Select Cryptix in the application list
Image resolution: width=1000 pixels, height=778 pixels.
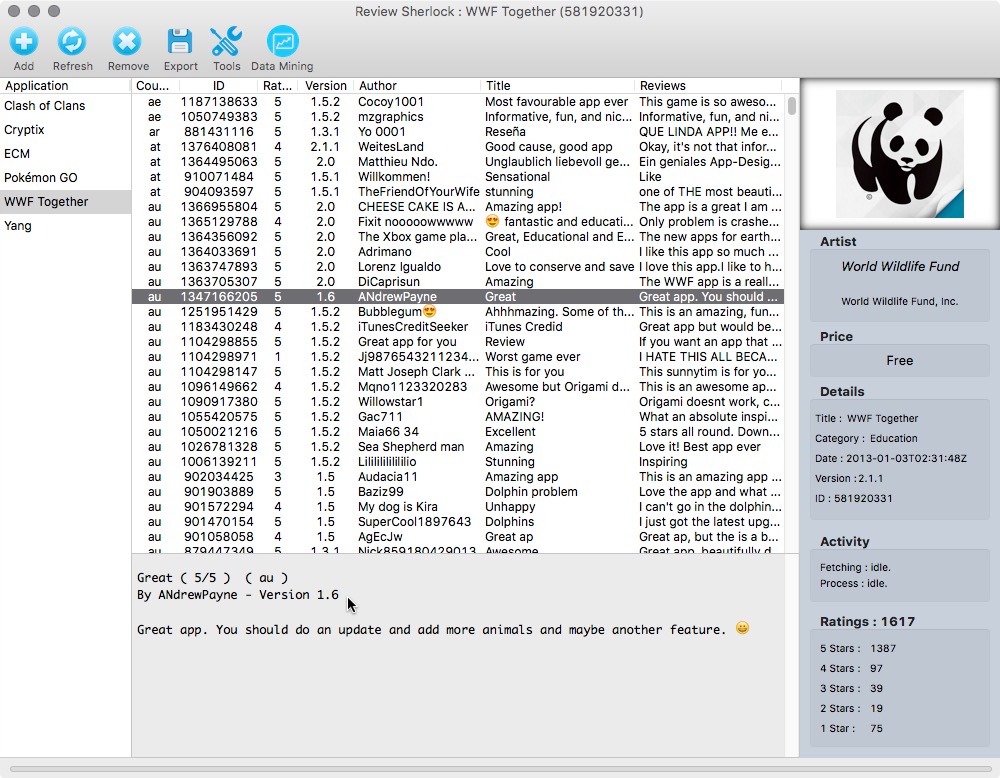coord(65,130)
